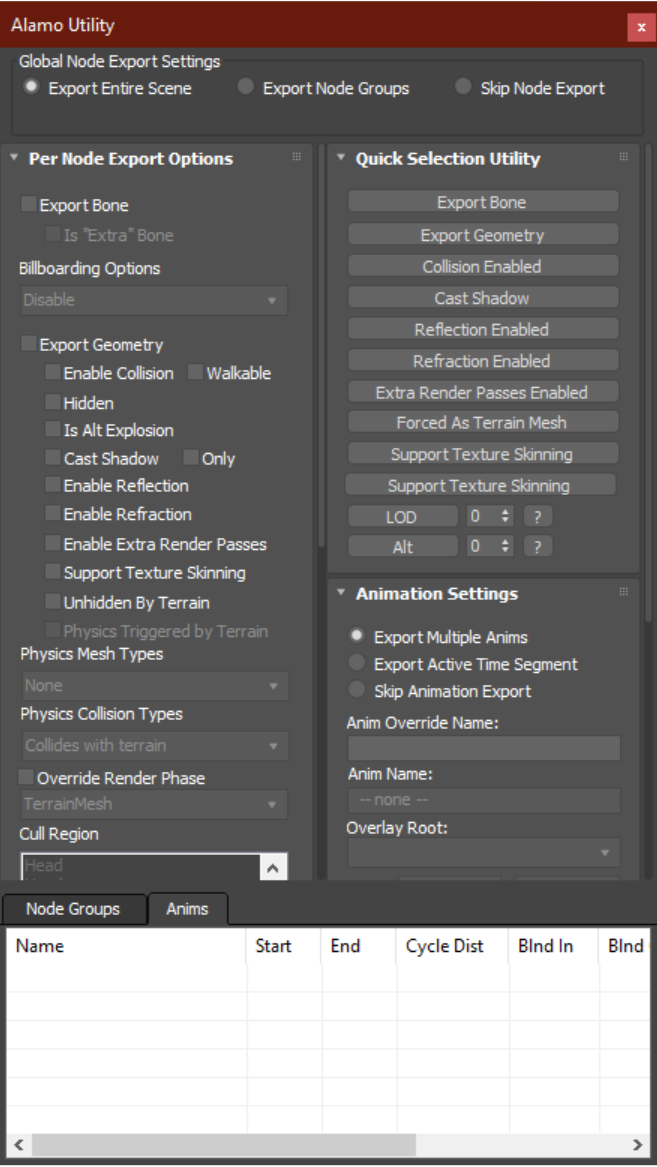Toggle Enable Collision checkbox
Image resolution: width=657 pixels, height=1167 pixels.
52,372
